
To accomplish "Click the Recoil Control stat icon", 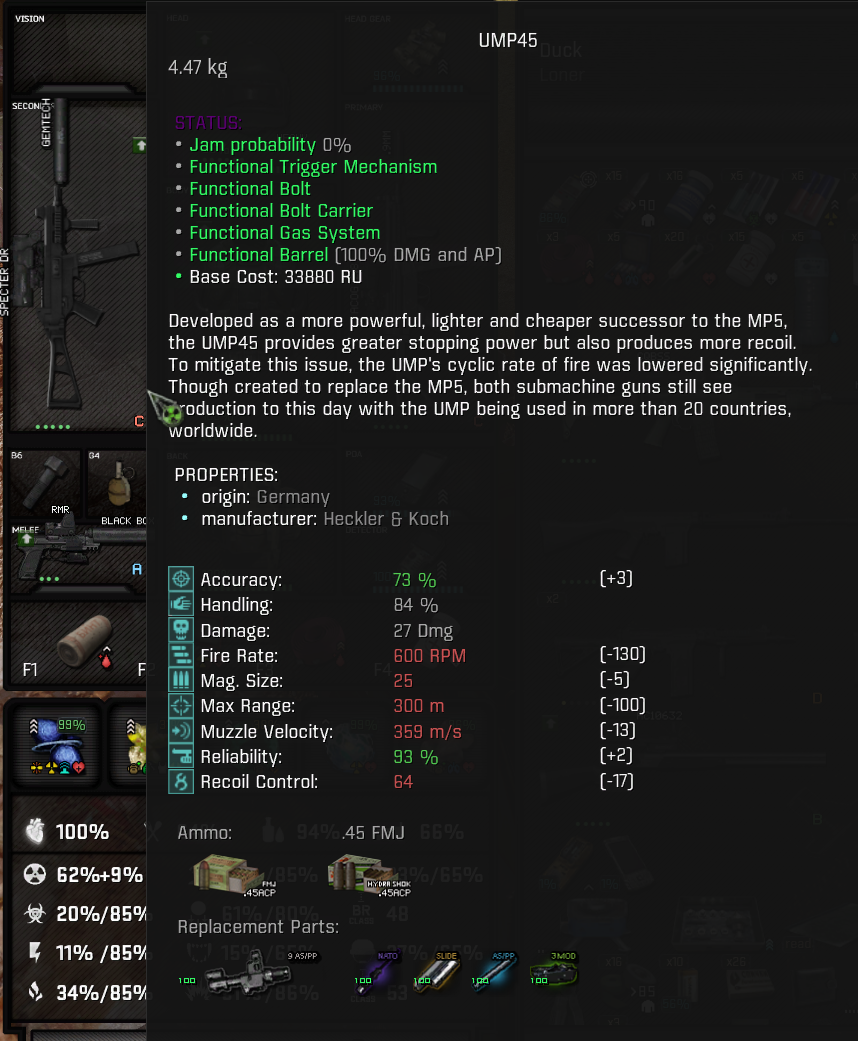I will 181,781.
